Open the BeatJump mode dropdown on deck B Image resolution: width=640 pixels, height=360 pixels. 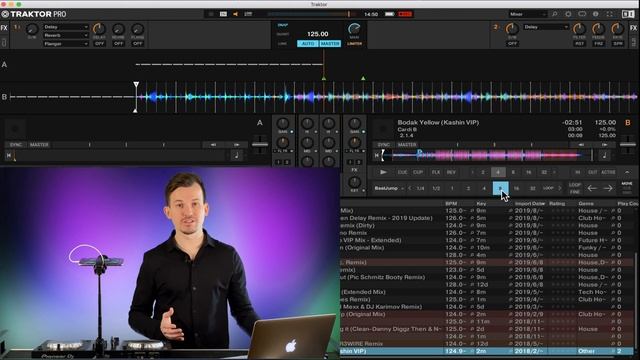(x=389, y=188)
